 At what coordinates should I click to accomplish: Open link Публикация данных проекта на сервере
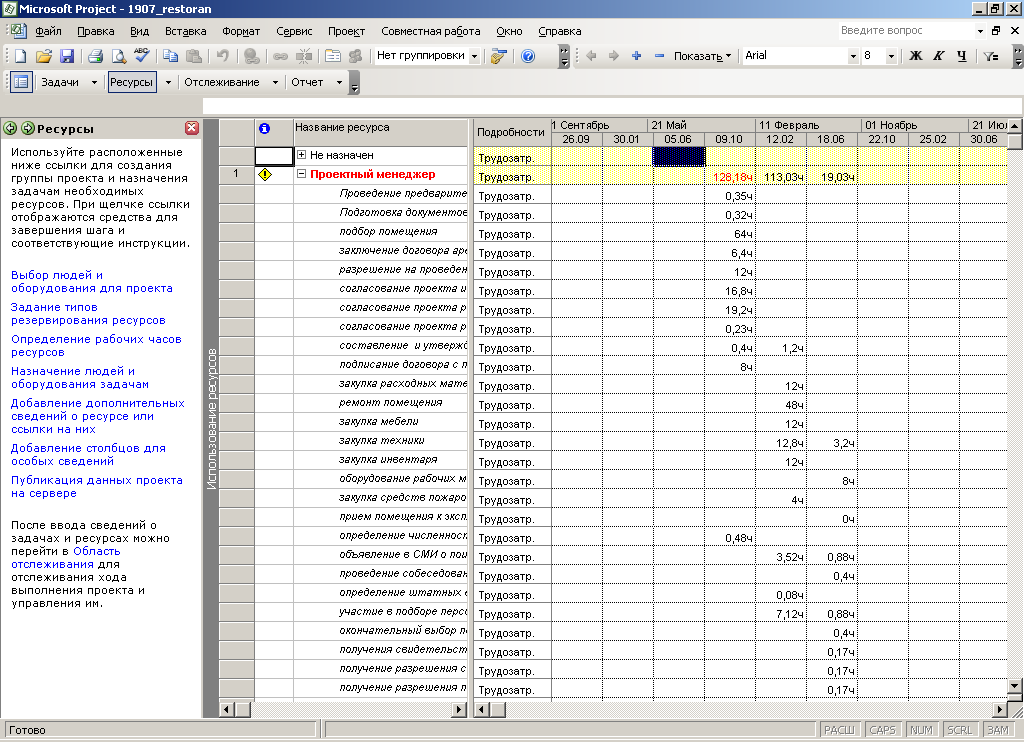(97, 487)
